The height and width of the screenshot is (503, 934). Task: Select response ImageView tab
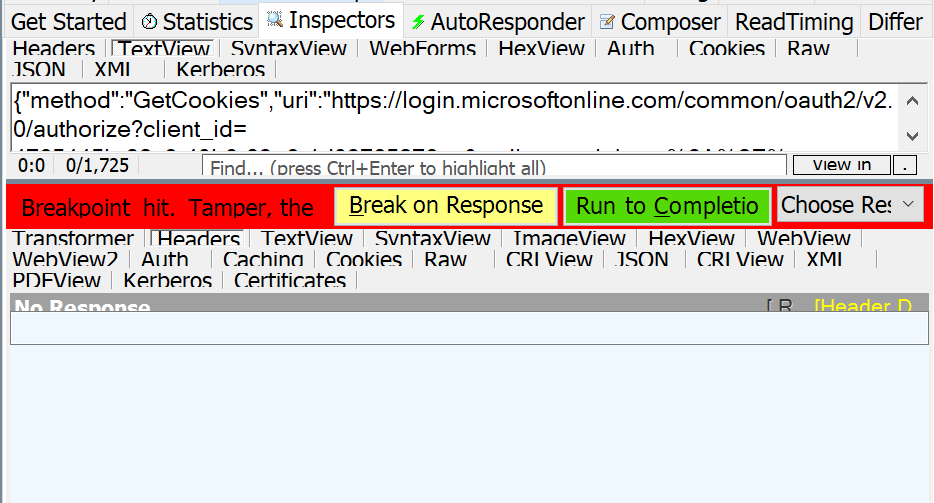coord(569,238)
